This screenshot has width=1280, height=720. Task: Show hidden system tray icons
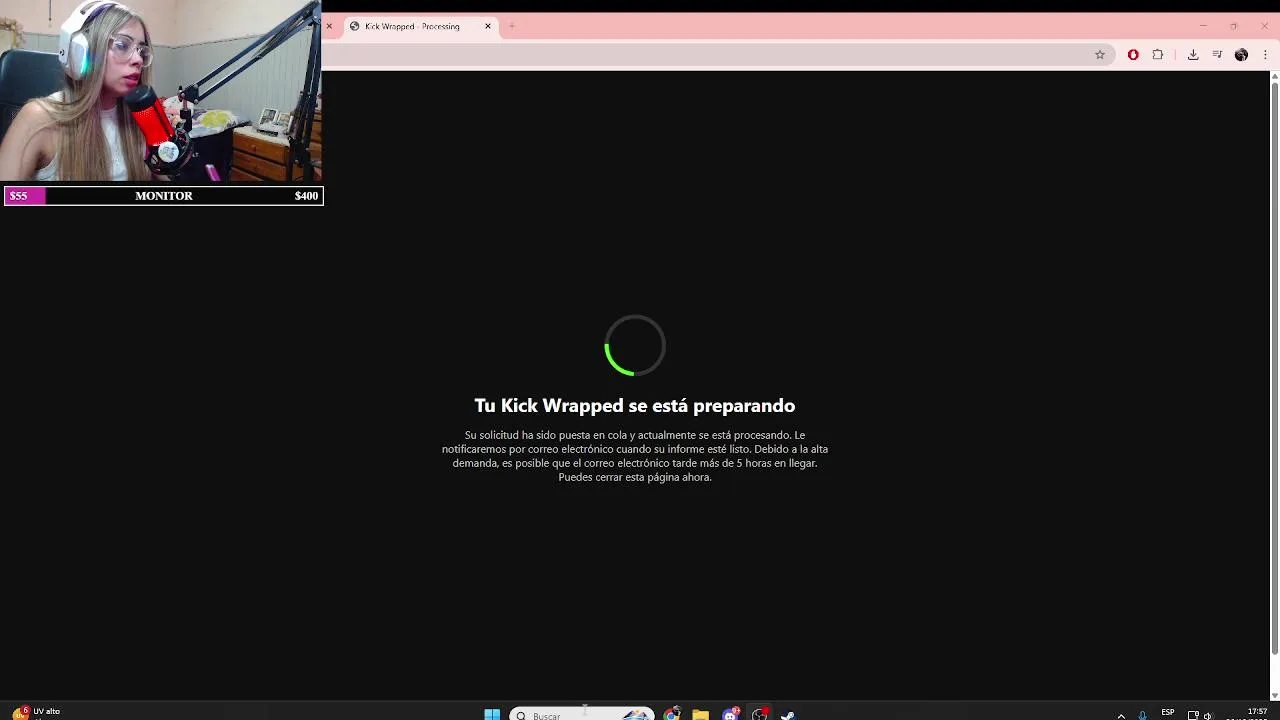1121,715
